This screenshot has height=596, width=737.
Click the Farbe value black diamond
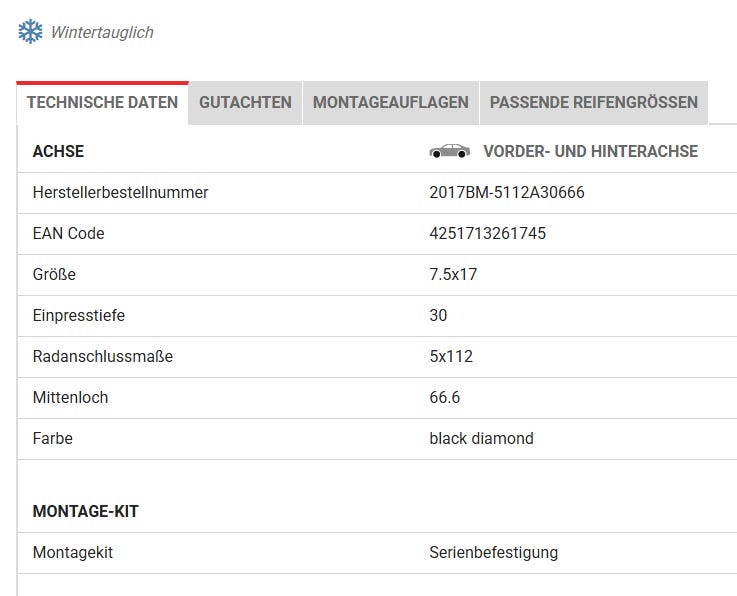click(481, 438)
